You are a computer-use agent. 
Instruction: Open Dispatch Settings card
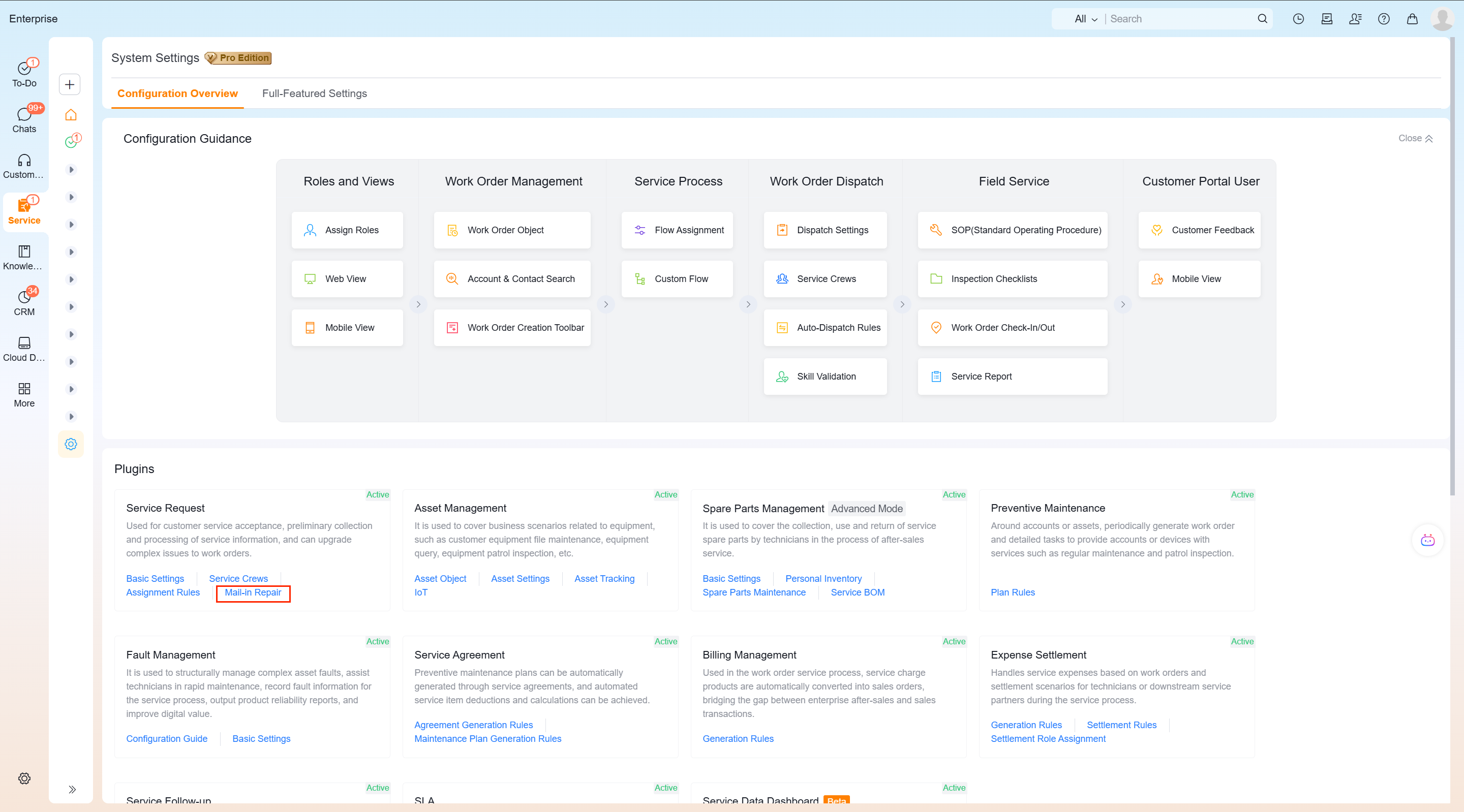click(x=825, y=230)
